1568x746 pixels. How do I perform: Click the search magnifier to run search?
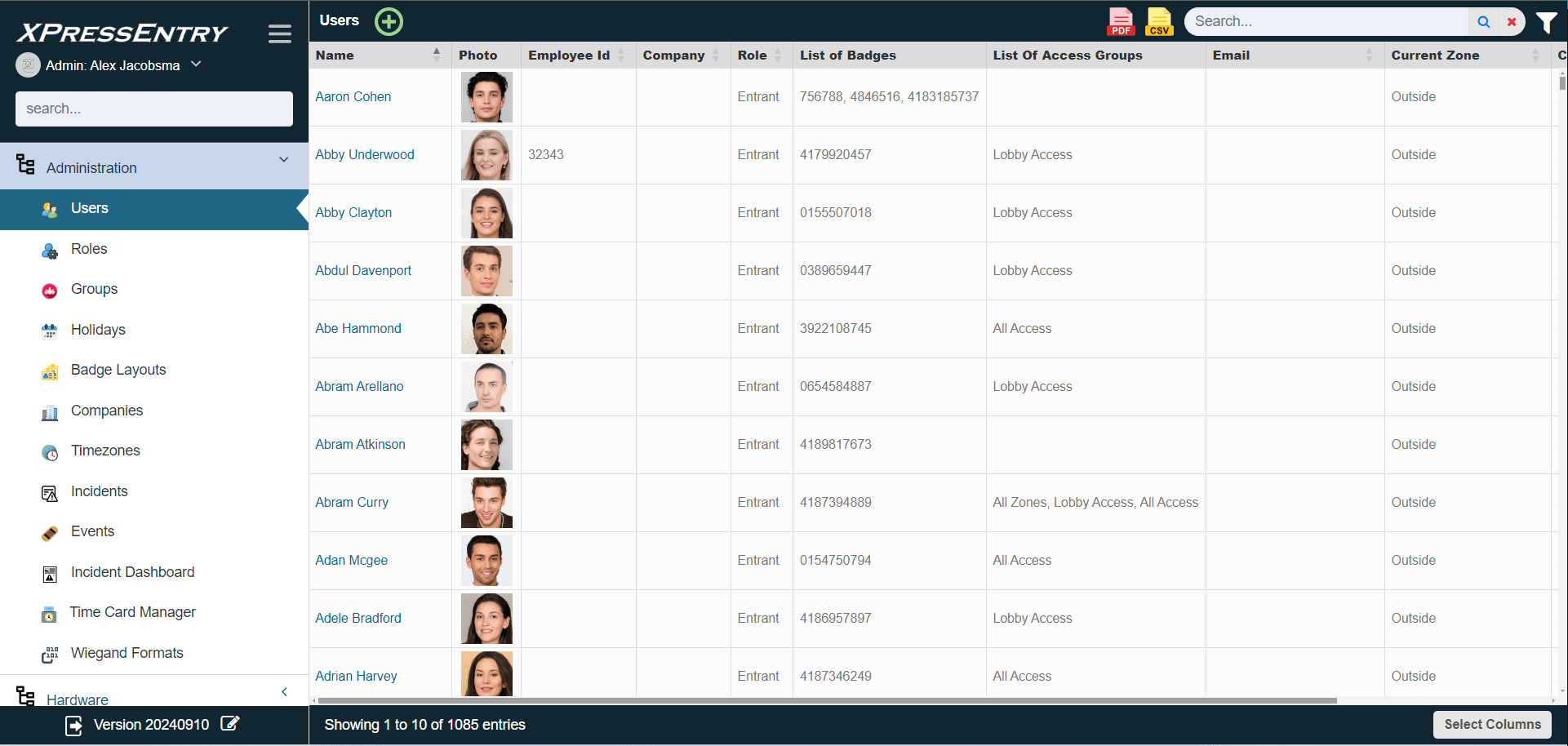pyautogui.click(x=1484, y=21)
